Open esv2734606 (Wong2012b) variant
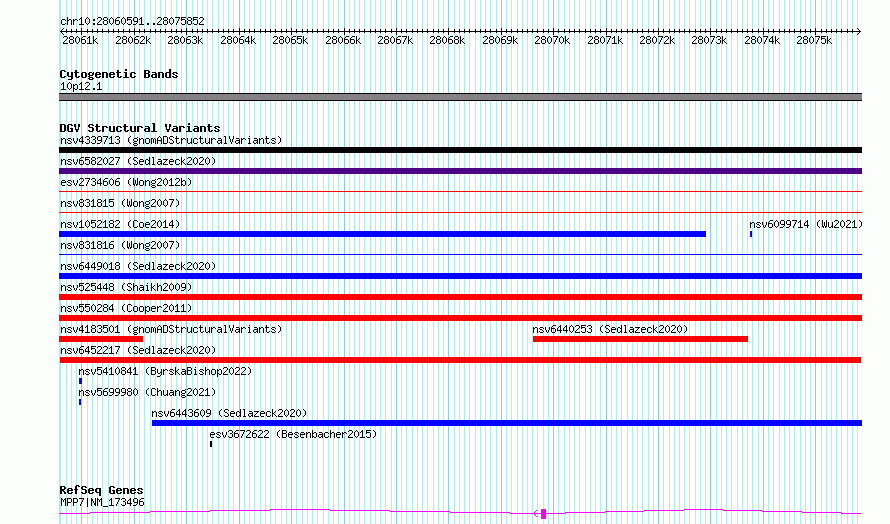Viewport: 890px width, 524px height. (126, 182)
